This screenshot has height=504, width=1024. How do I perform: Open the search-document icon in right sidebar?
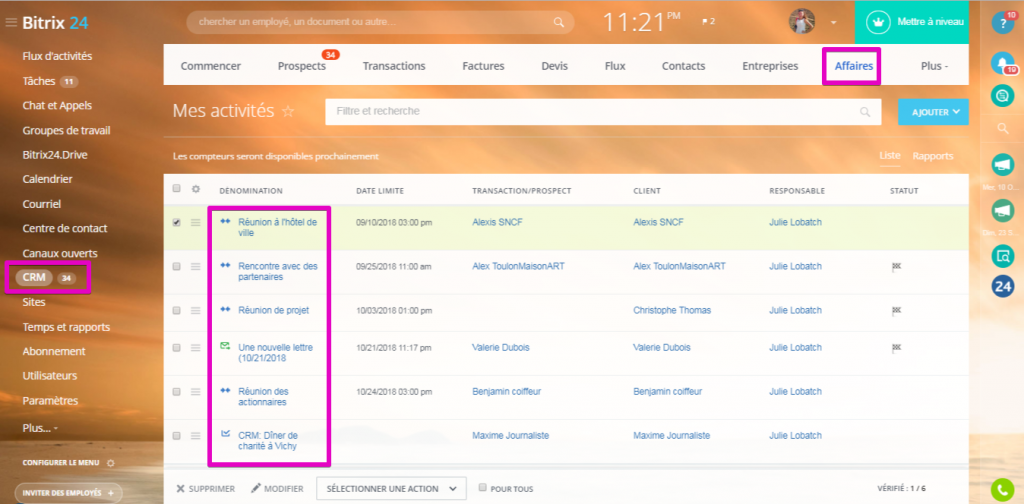1002,255
